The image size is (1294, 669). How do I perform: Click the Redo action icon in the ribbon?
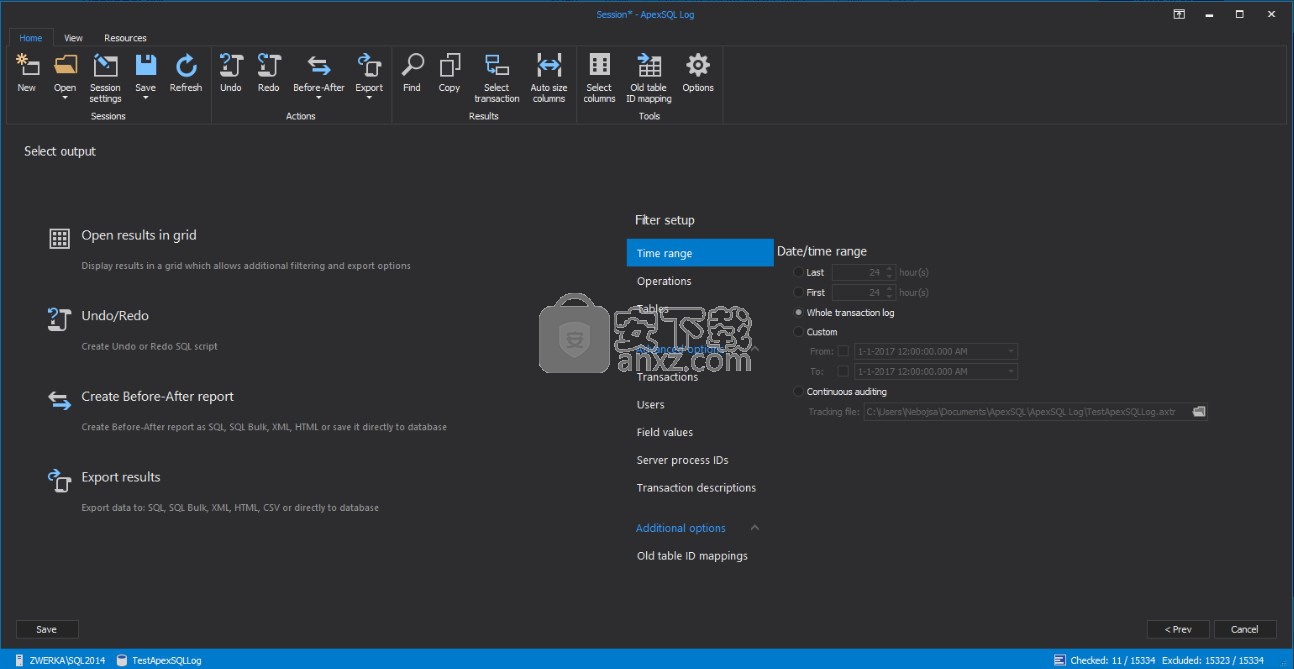(269, 66)
